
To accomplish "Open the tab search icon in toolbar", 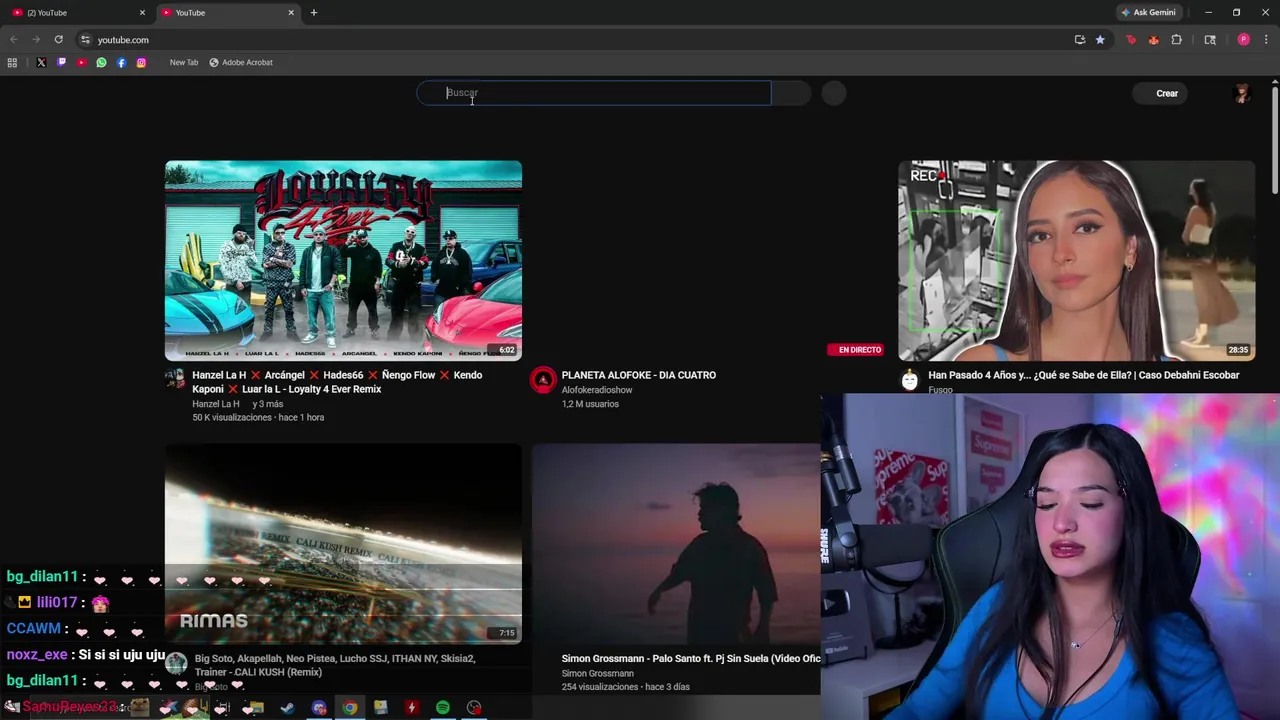I will click(1210, 40).
